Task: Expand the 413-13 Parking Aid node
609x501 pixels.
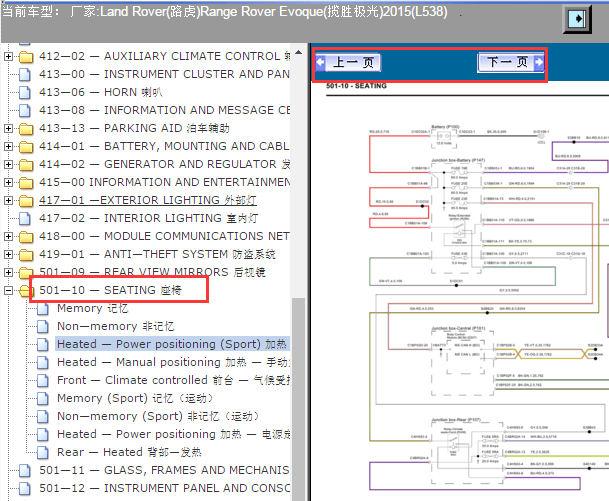Action: (8, 128)
